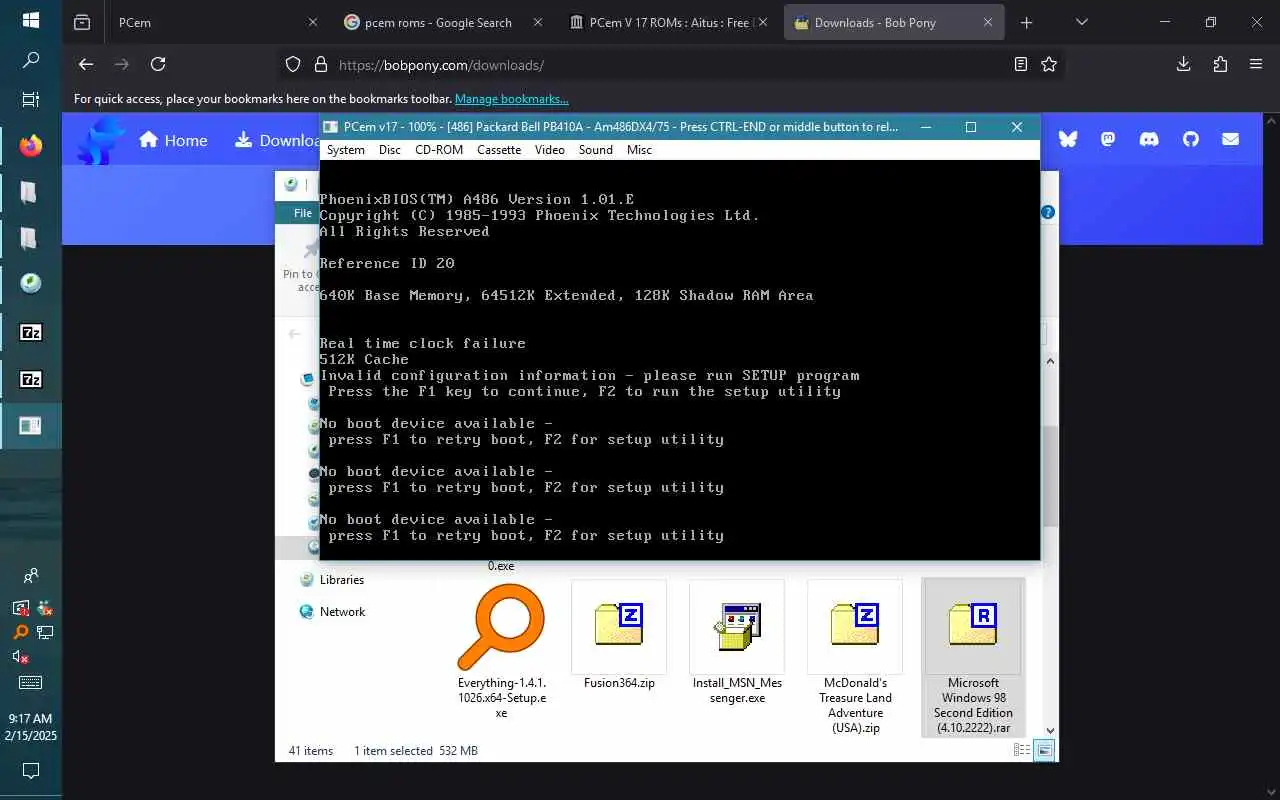Open the Mastodon social icon
This screenshot has width=1280, height=800.
click(1108, 139)
